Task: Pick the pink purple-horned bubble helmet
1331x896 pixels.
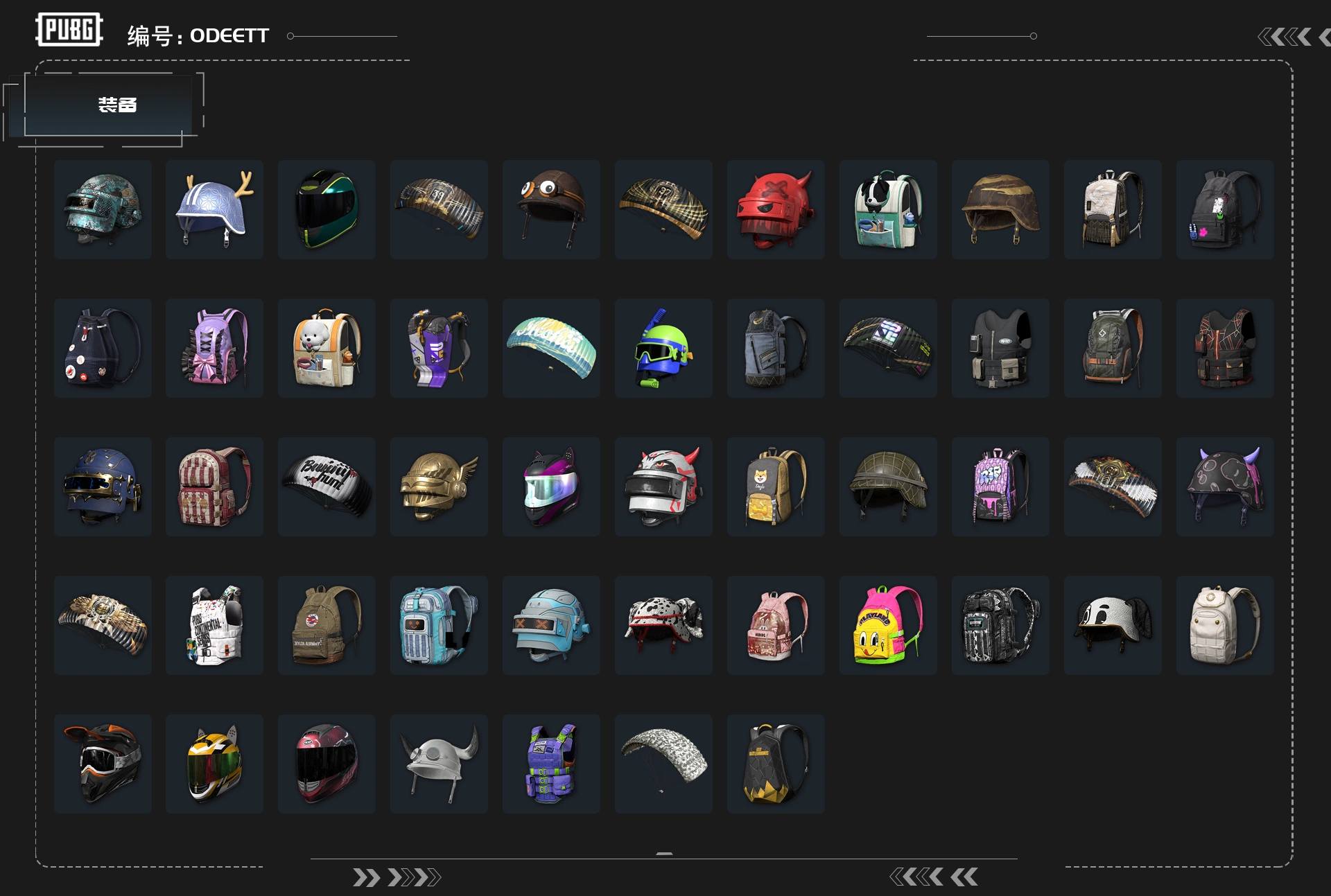Action: [1225, 486]
